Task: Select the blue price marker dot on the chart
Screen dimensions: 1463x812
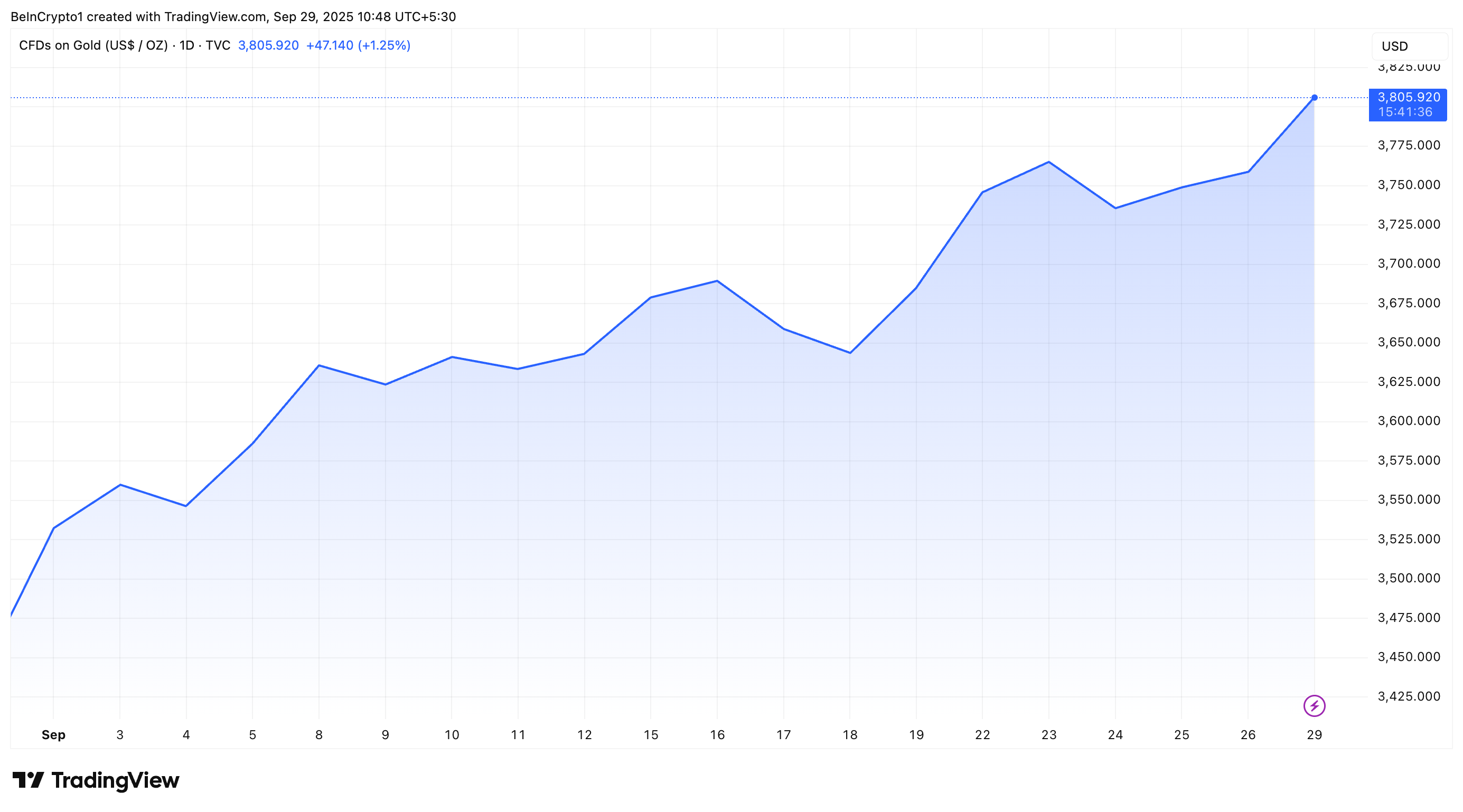Action: [x=1315, y=98]
